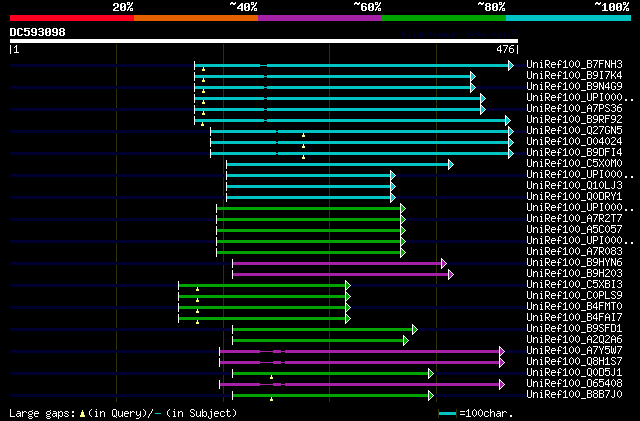Select the UniRef100_A7Y5W7 label
This screenshot has height=421, width=640.
pyautogui.click(x=574, y=351)
